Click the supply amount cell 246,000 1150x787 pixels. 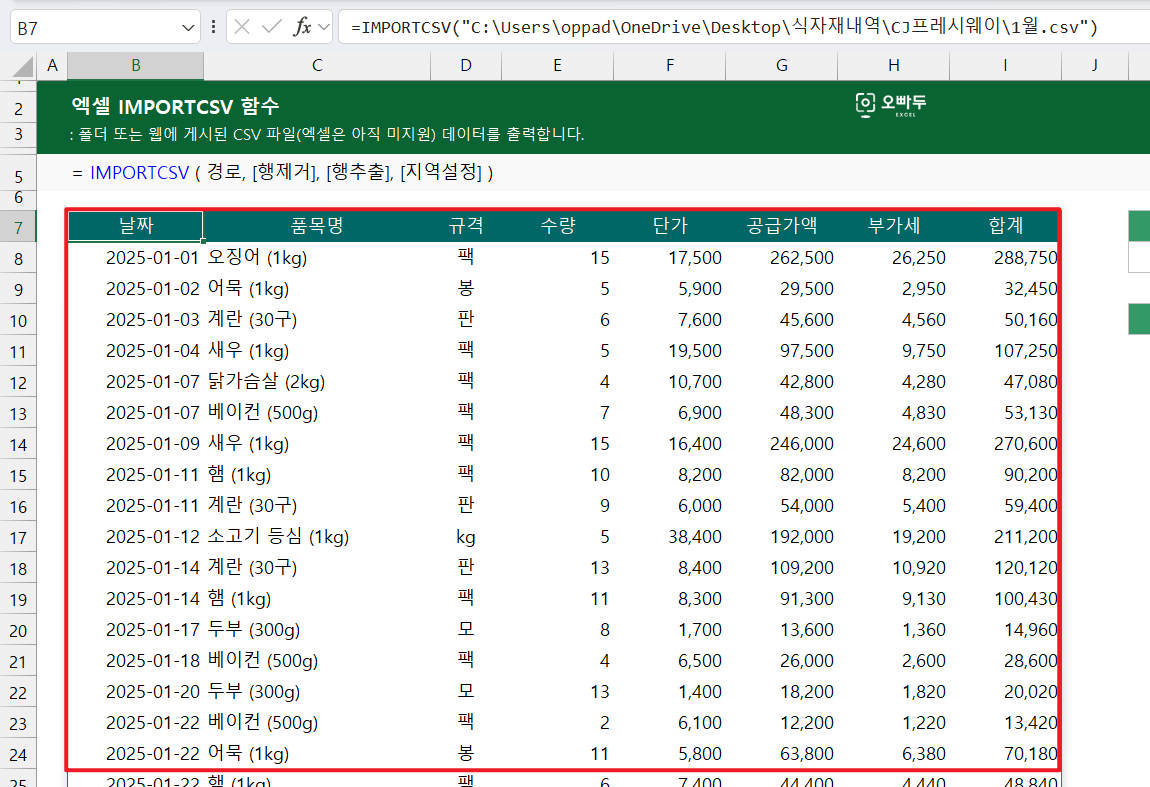click(782, 444)
